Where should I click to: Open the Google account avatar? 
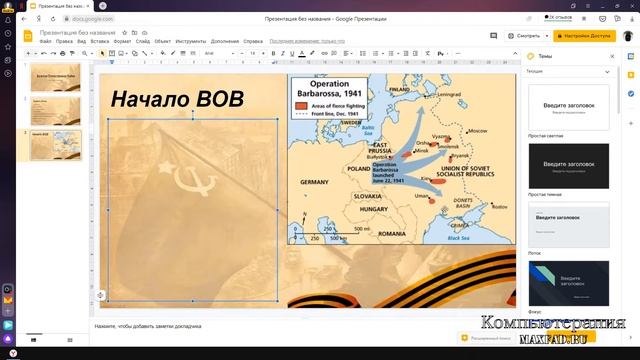628,36
